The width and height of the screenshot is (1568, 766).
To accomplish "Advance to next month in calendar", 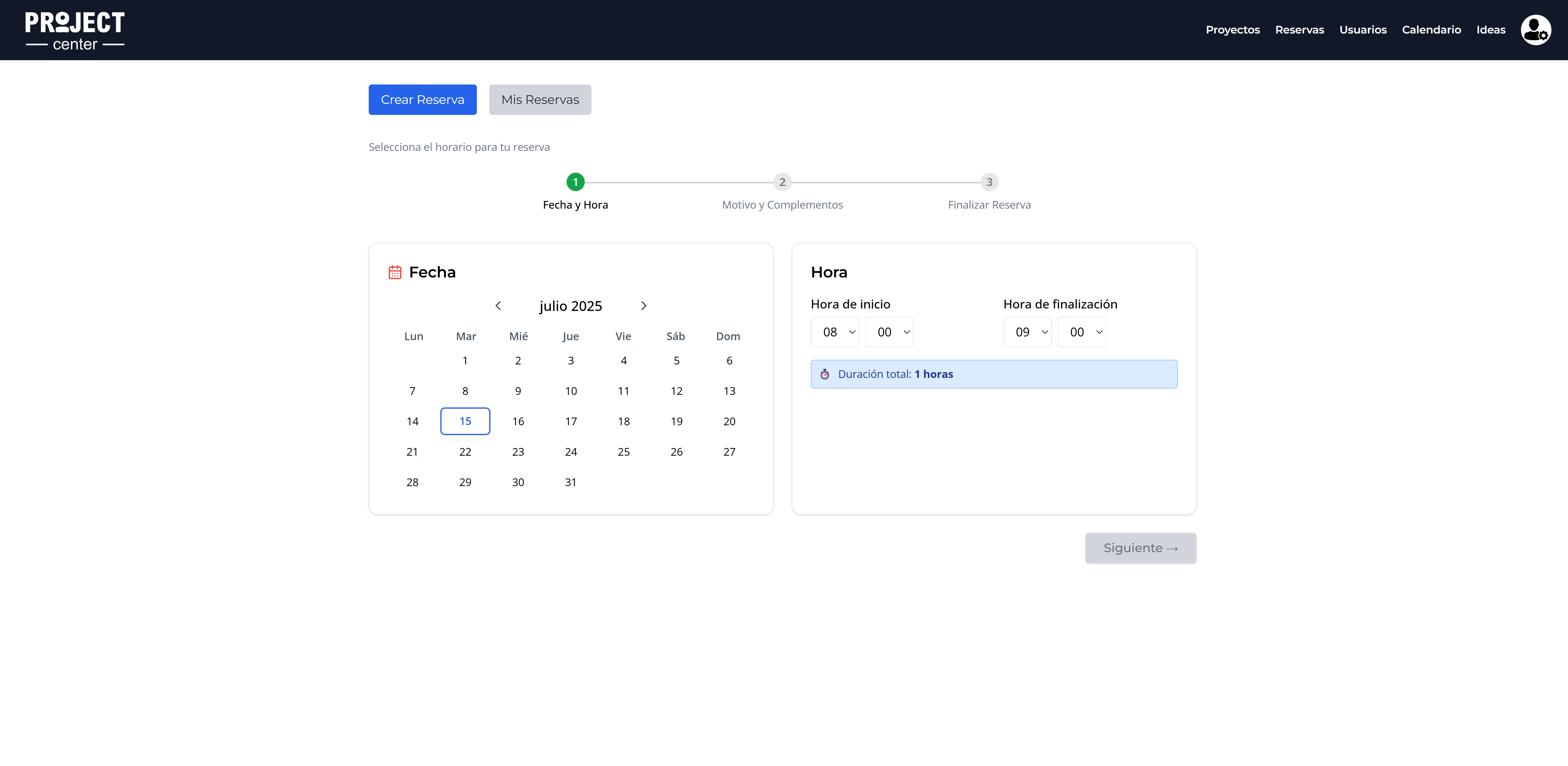I will point(643,306).
